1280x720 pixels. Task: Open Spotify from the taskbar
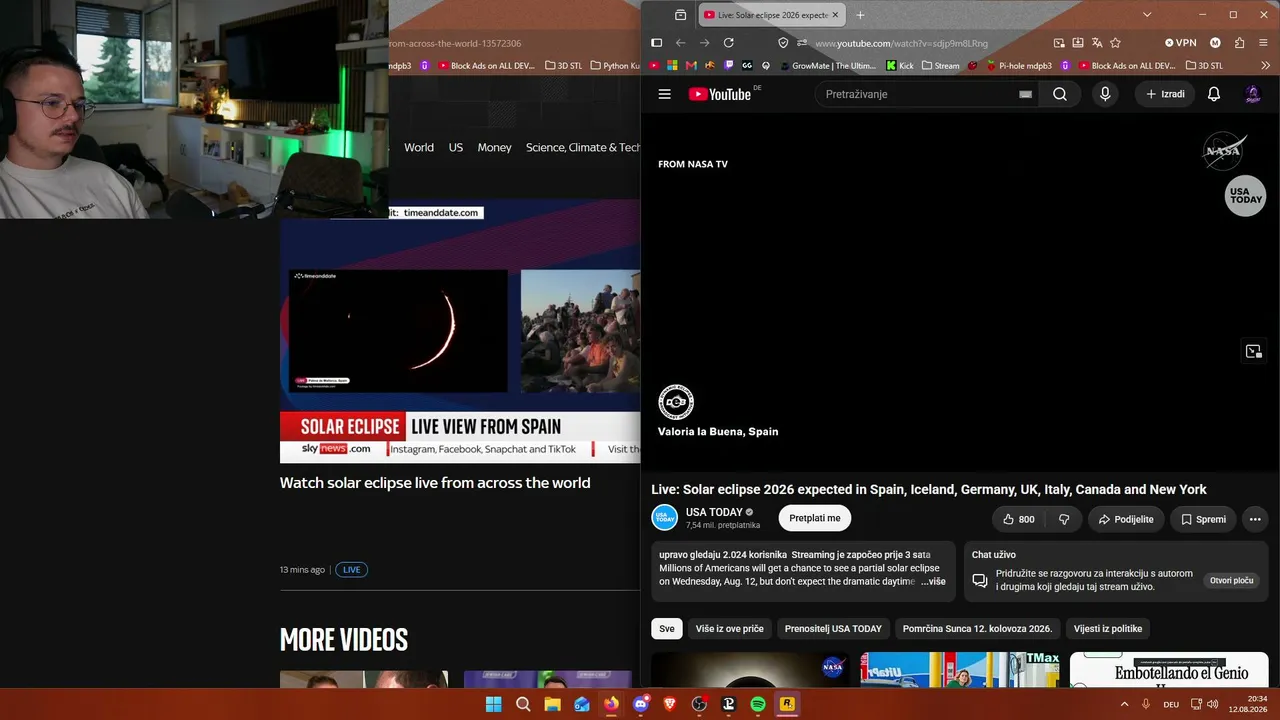[x=758, y=704]
